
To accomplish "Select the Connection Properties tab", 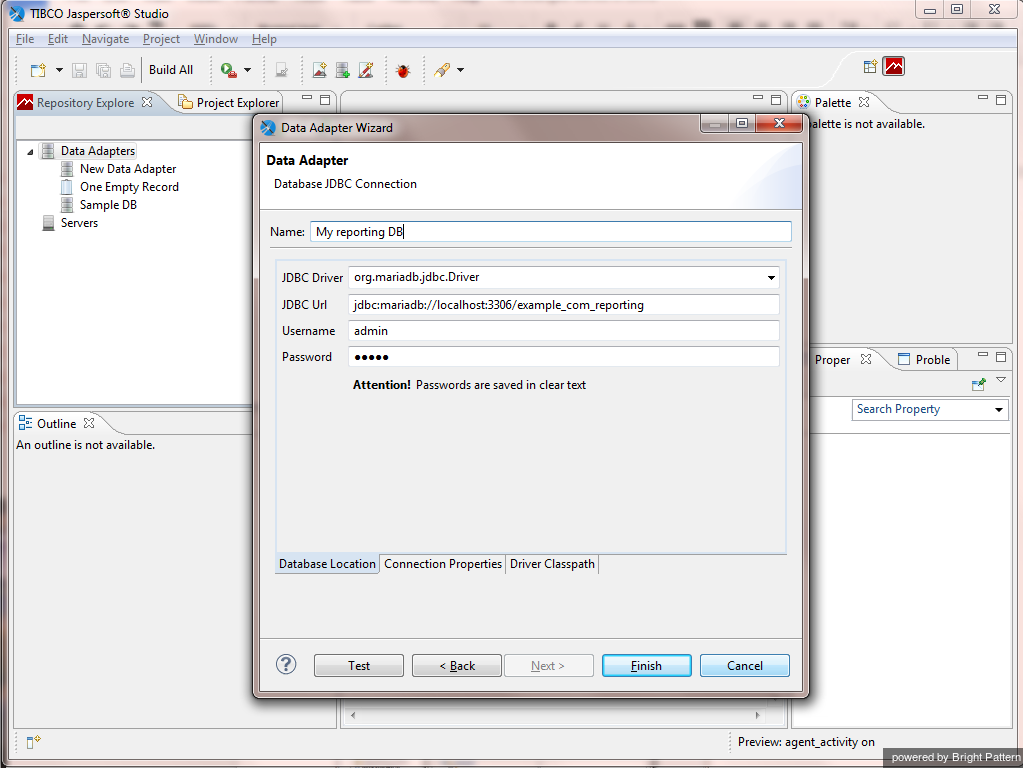I will point(443,564).
